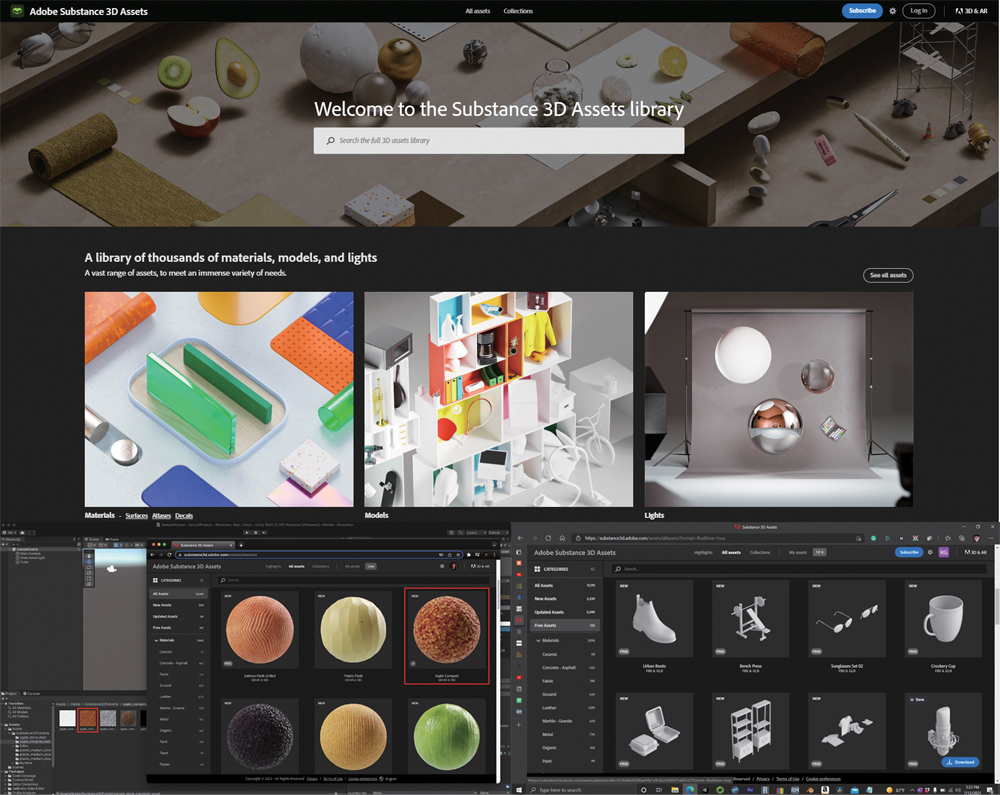Select Free Assets category in Edge window
This screenshot has height=795, width=1000.
click(564, 625)
